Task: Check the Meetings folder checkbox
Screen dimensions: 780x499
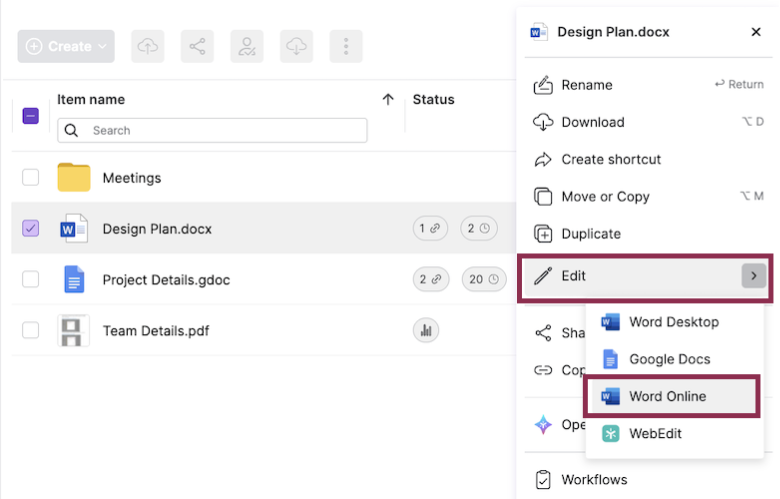Action: [30, 178]
